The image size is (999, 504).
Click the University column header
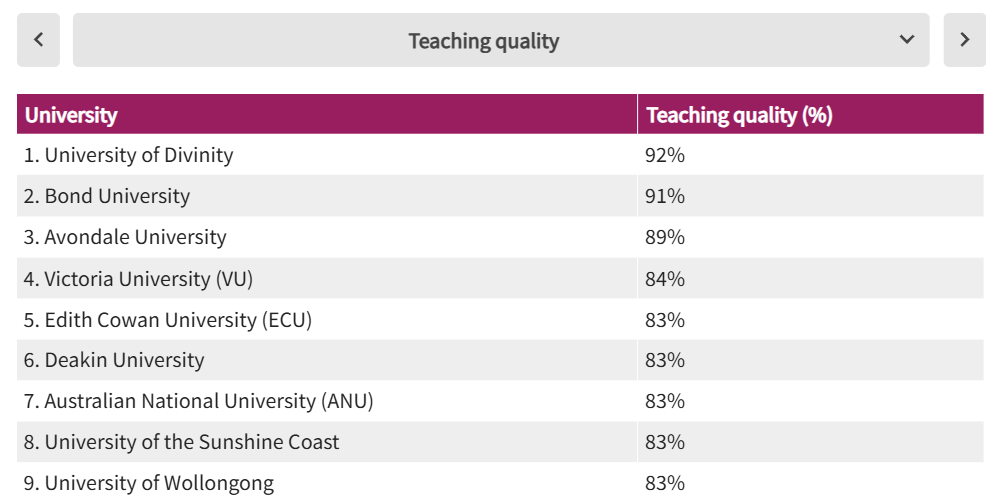coord(71,115)
